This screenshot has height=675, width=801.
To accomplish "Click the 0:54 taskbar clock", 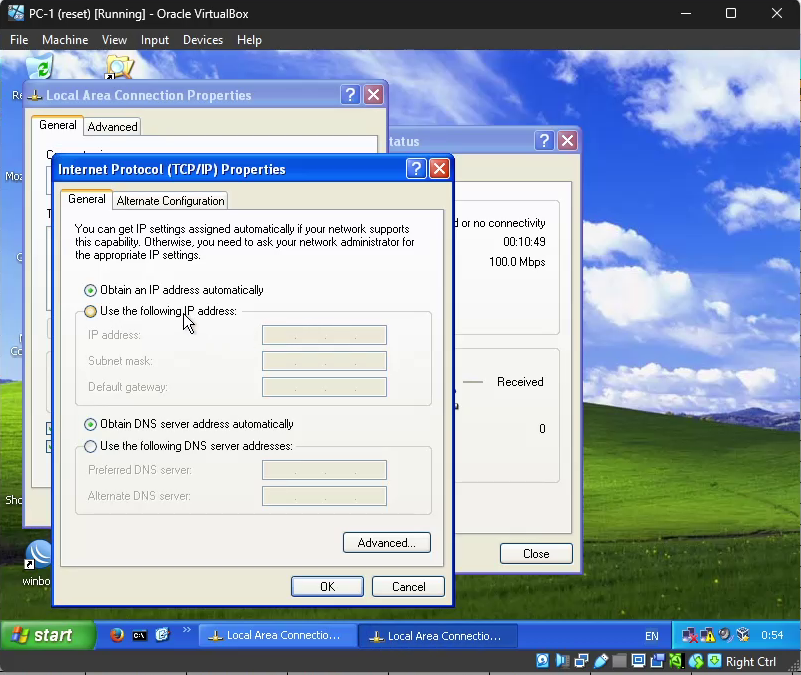I will [x=772, y=635].
